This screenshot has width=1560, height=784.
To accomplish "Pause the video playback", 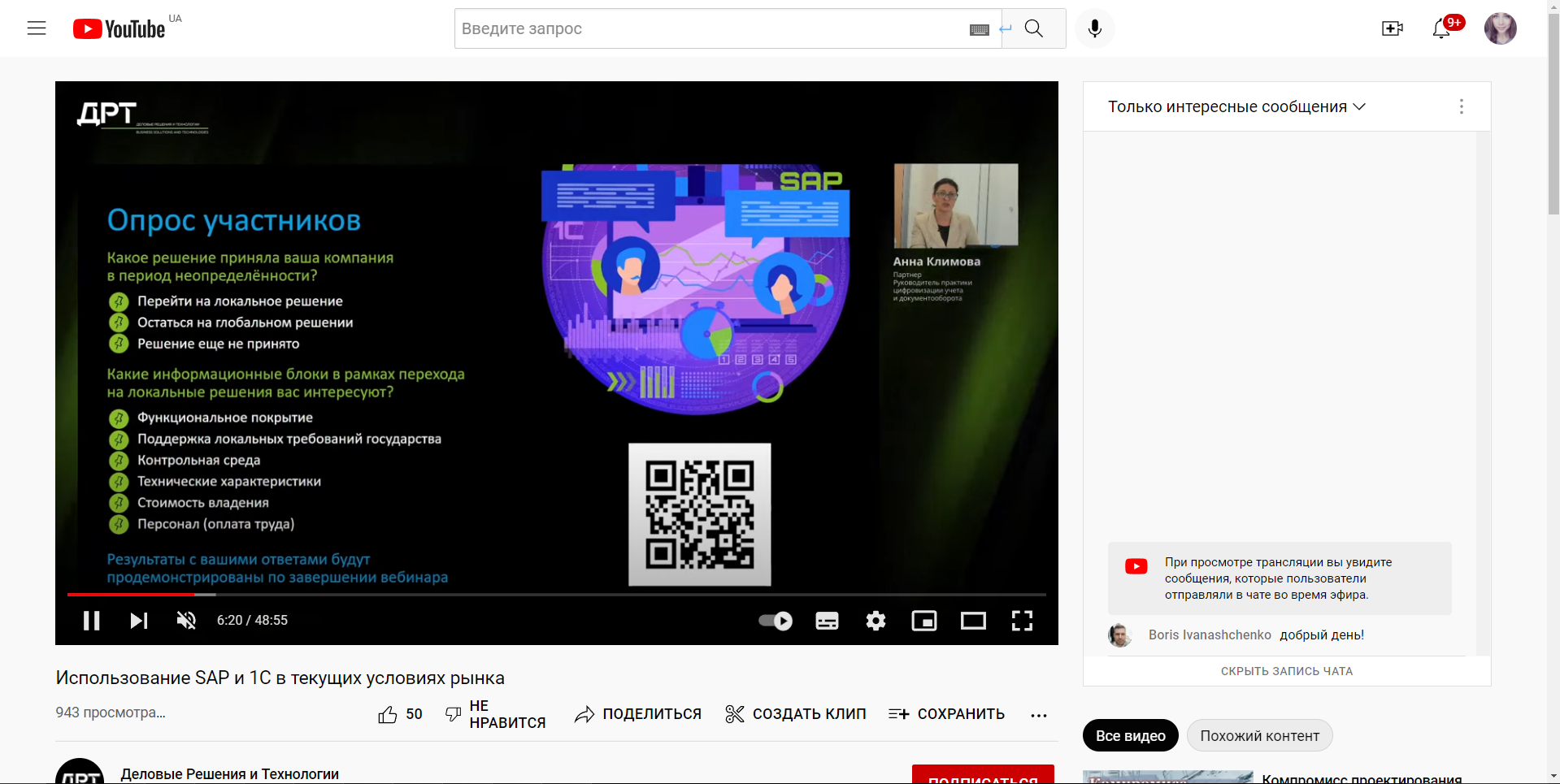I will (x=92, y=621).
